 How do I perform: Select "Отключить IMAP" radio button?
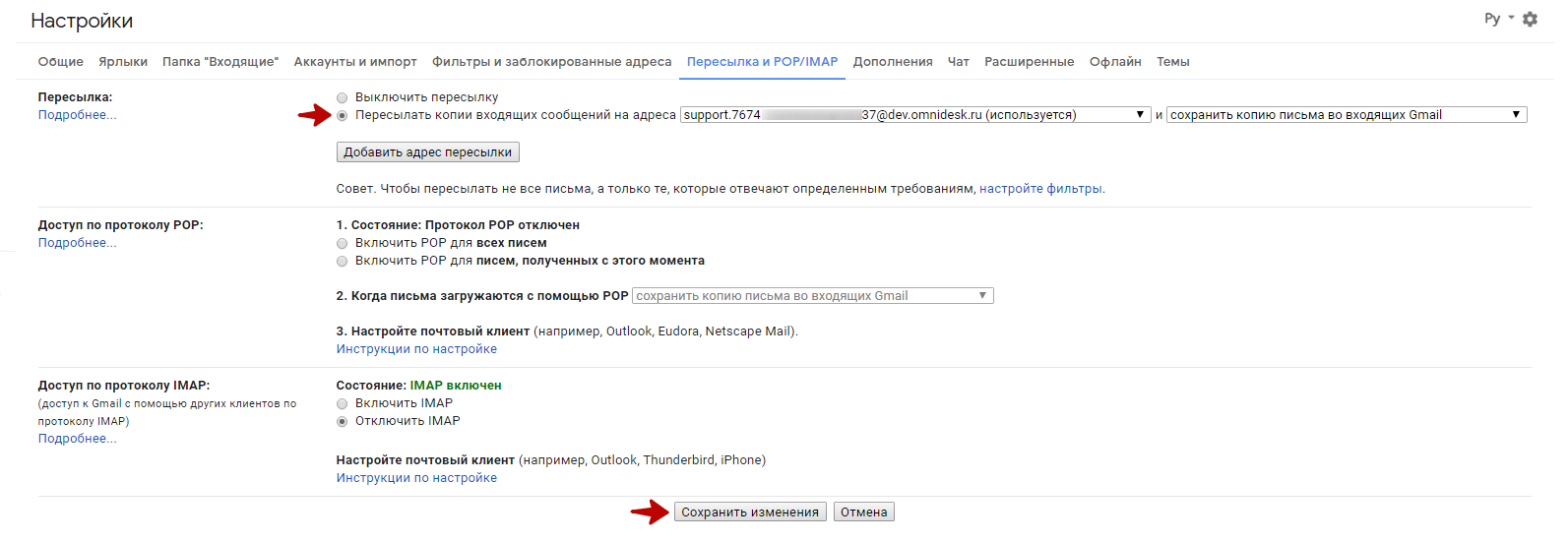[x=343, y=421]
